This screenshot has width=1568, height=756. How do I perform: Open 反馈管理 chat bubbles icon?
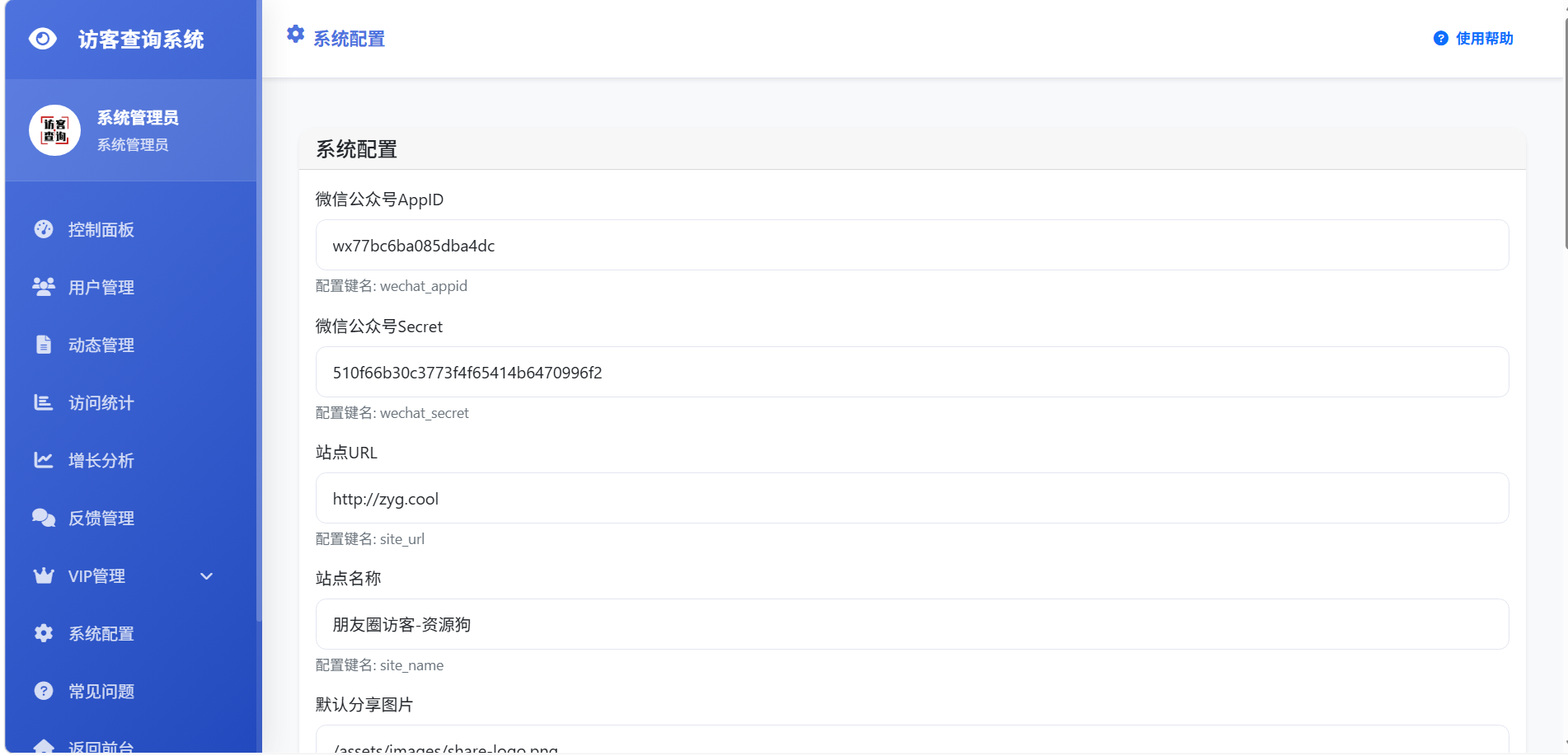pyautogui.click(x=44, y=518)
